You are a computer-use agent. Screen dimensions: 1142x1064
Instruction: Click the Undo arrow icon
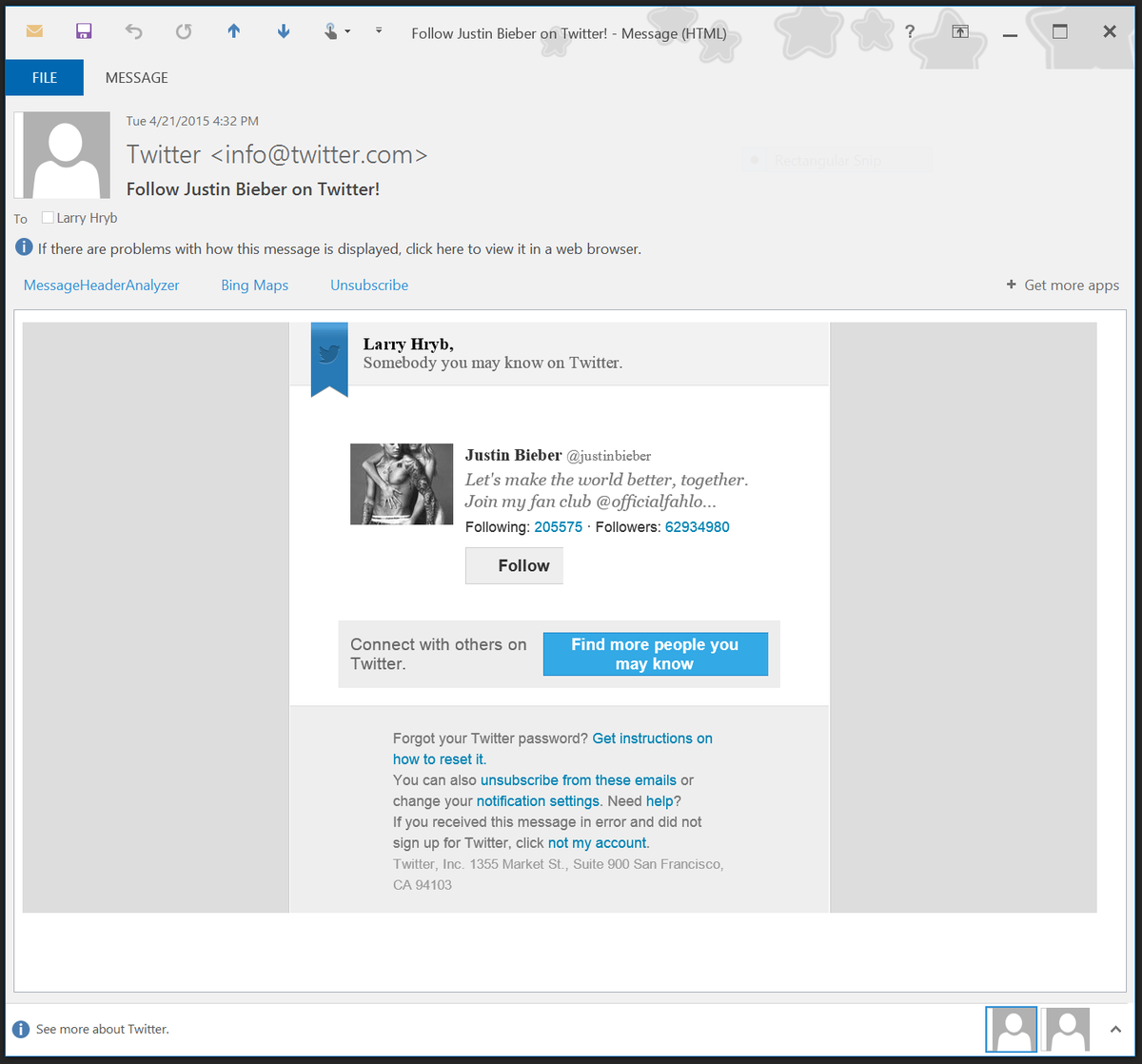133,31
